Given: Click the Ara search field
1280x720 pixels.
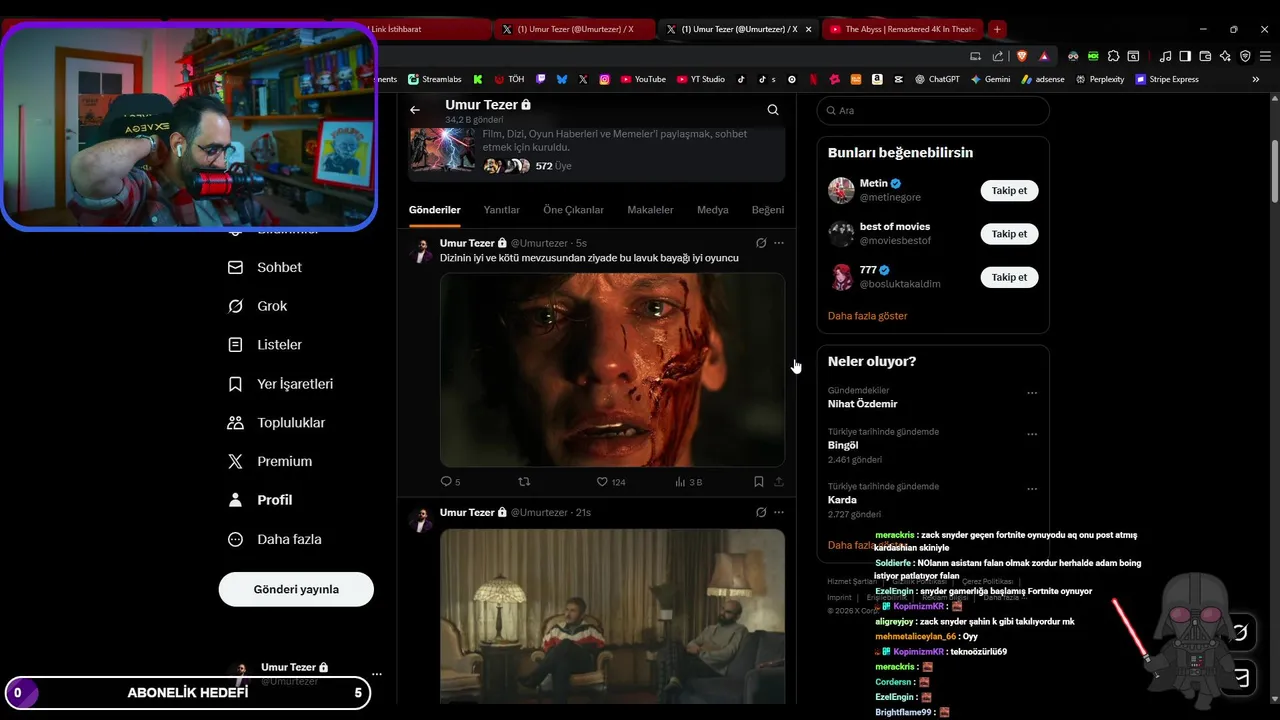Looking at the screenshot, I should 933,110.
